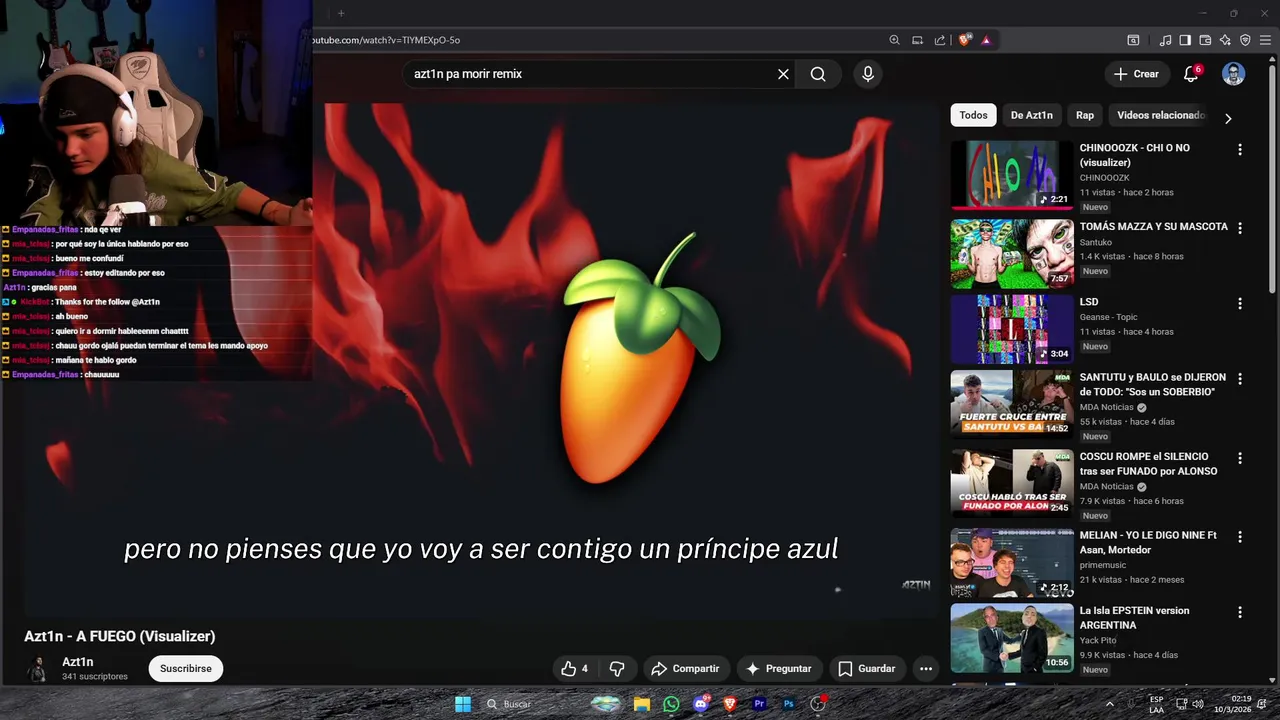Click the taskbar Buscar search box

pos(536,704)
